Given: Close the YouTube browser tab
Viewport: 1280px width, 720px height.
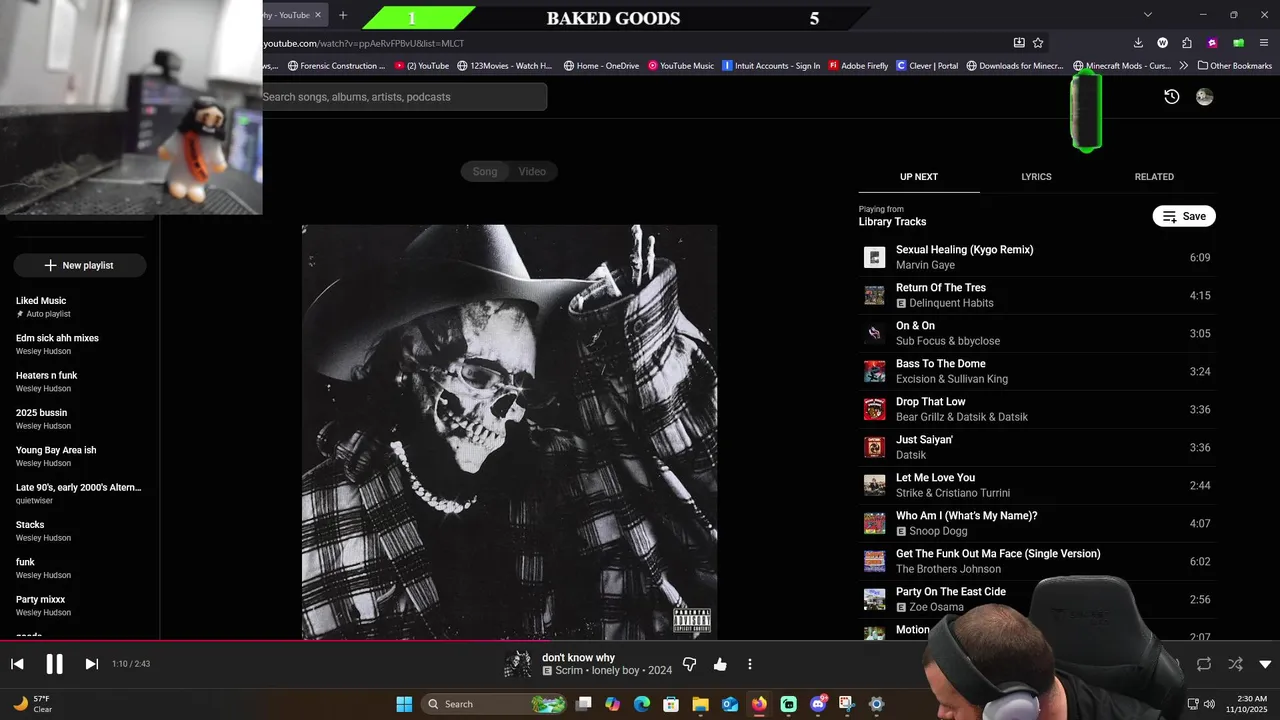Looking at the screenshot, I should 318,15.
